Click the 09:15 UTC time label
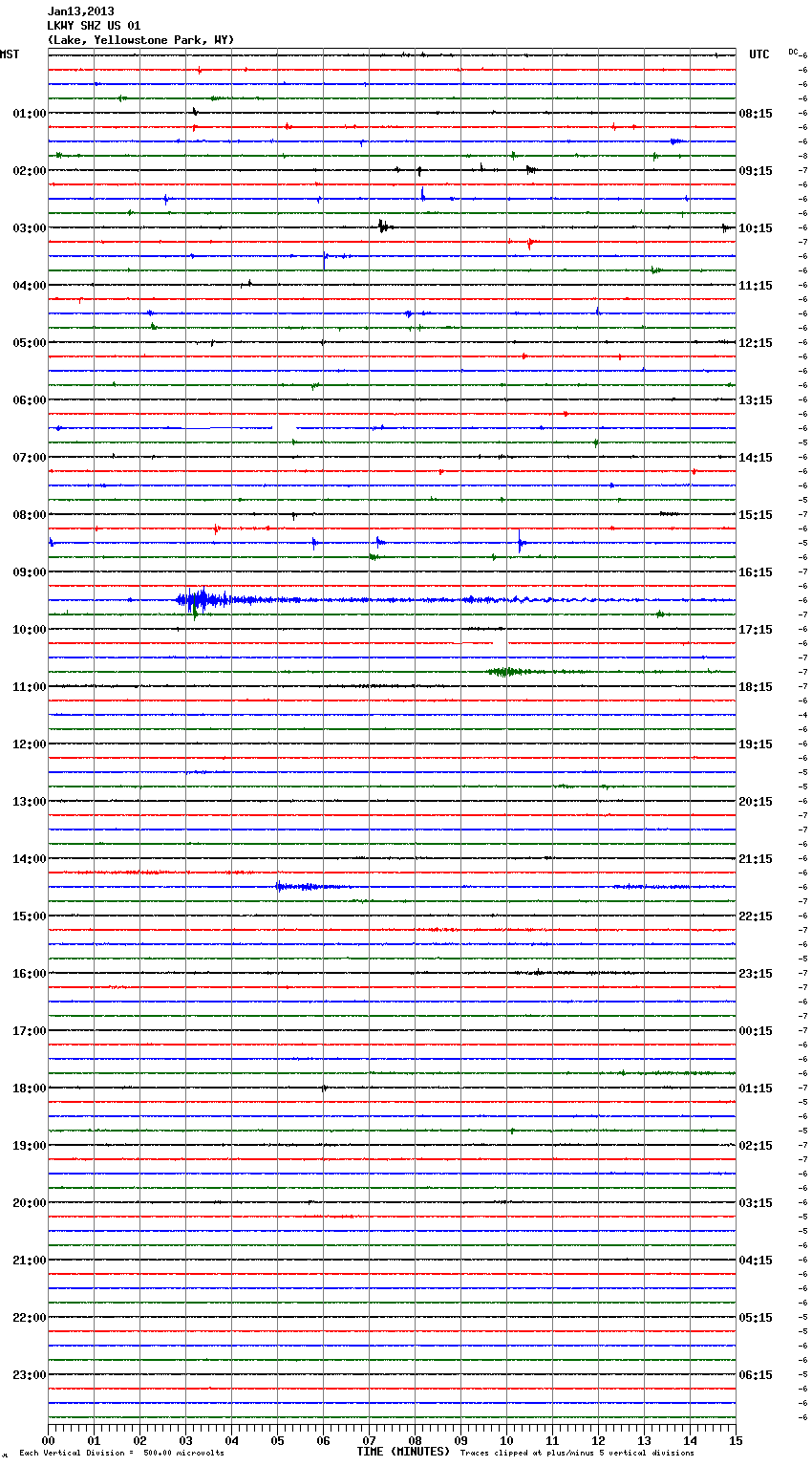812x1466 pixels. click(x=756, y=171)
